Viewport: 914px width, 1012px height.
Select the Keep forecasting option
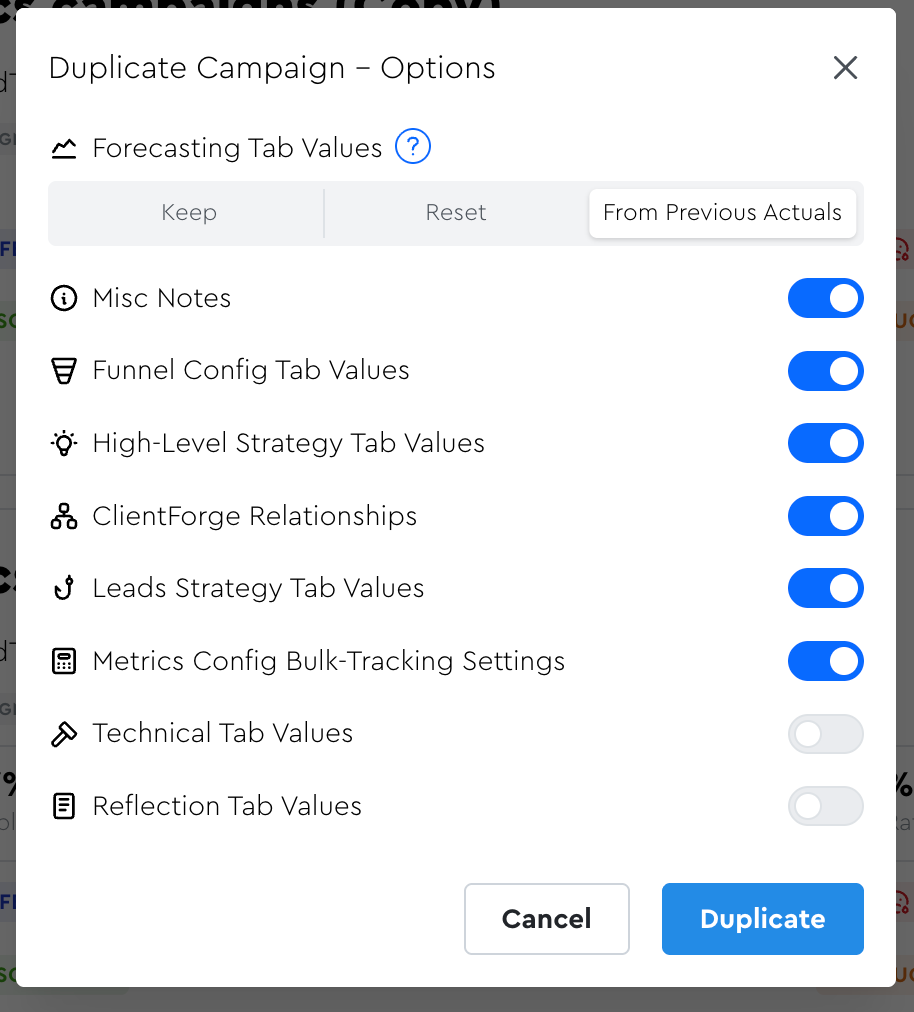(x=189, y=213)
